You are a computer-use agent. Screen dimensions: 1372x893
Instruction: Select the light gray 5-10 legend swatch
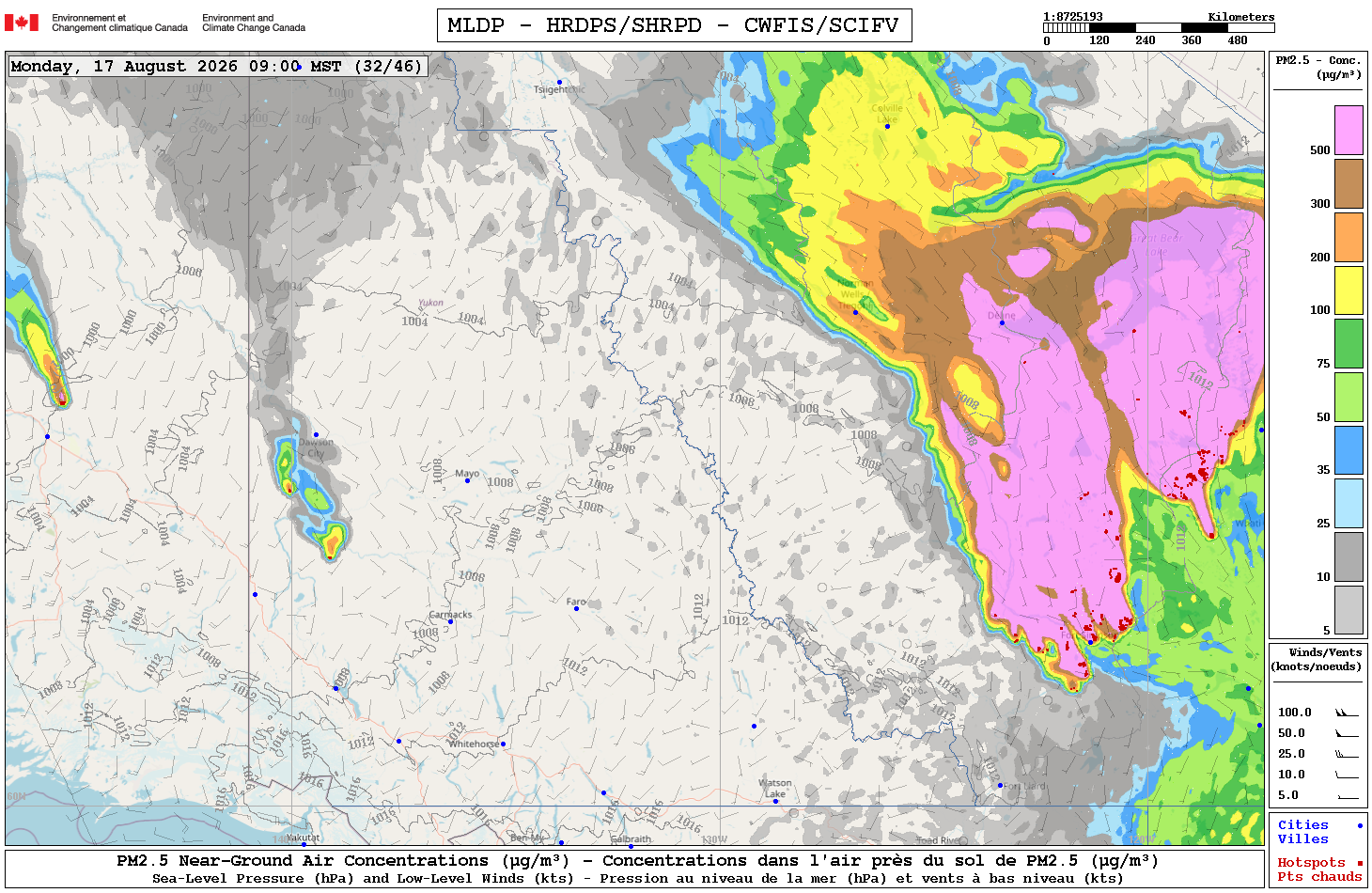[1349, 610]
